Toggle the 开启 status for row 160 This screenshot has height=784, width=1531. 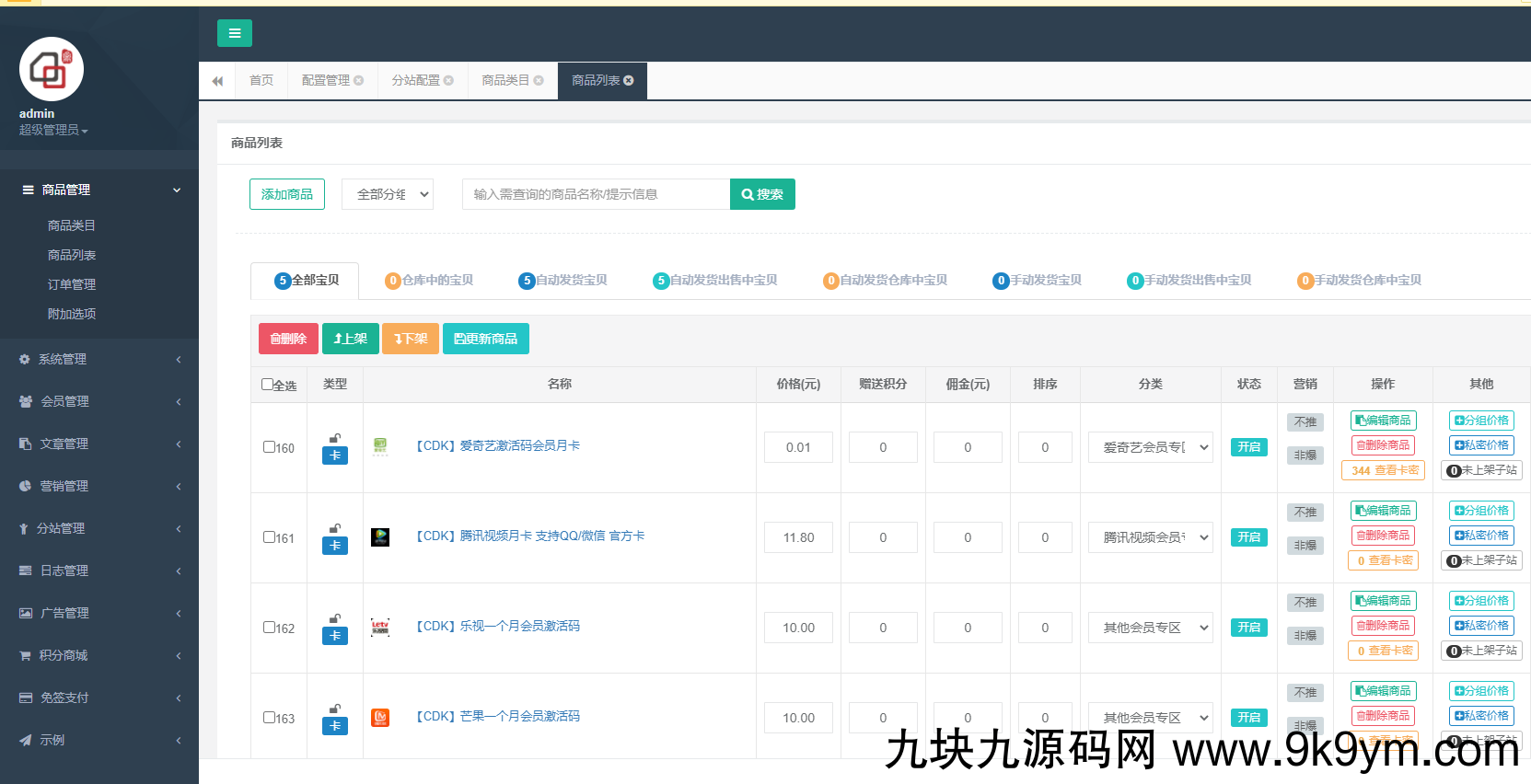coord(1249,447)
